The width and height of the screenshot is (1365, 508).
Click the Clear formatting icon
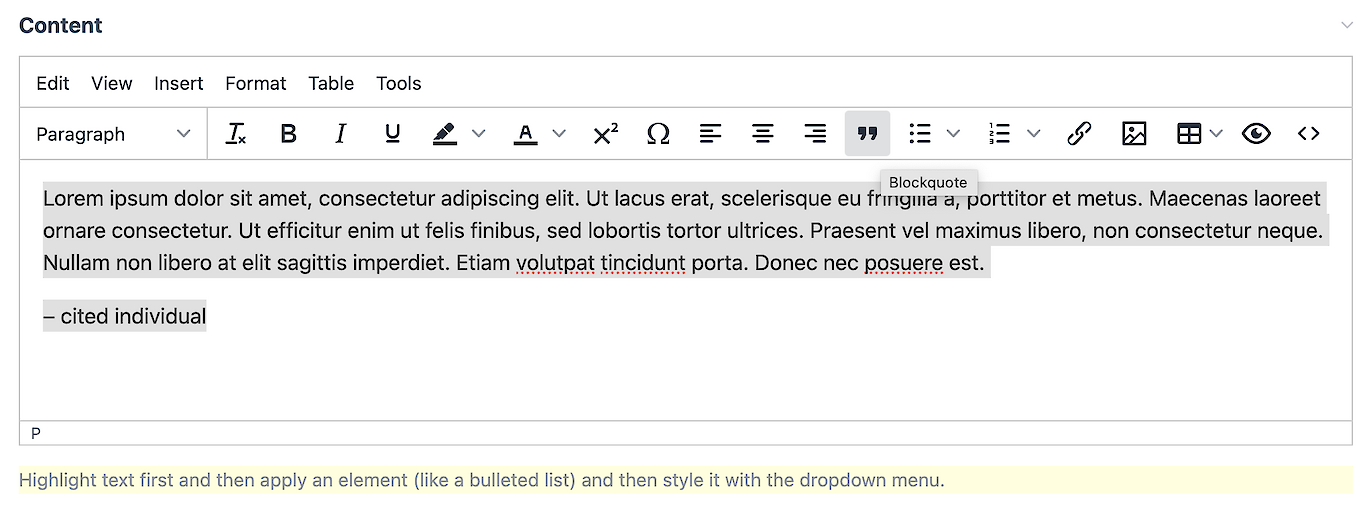236,134
